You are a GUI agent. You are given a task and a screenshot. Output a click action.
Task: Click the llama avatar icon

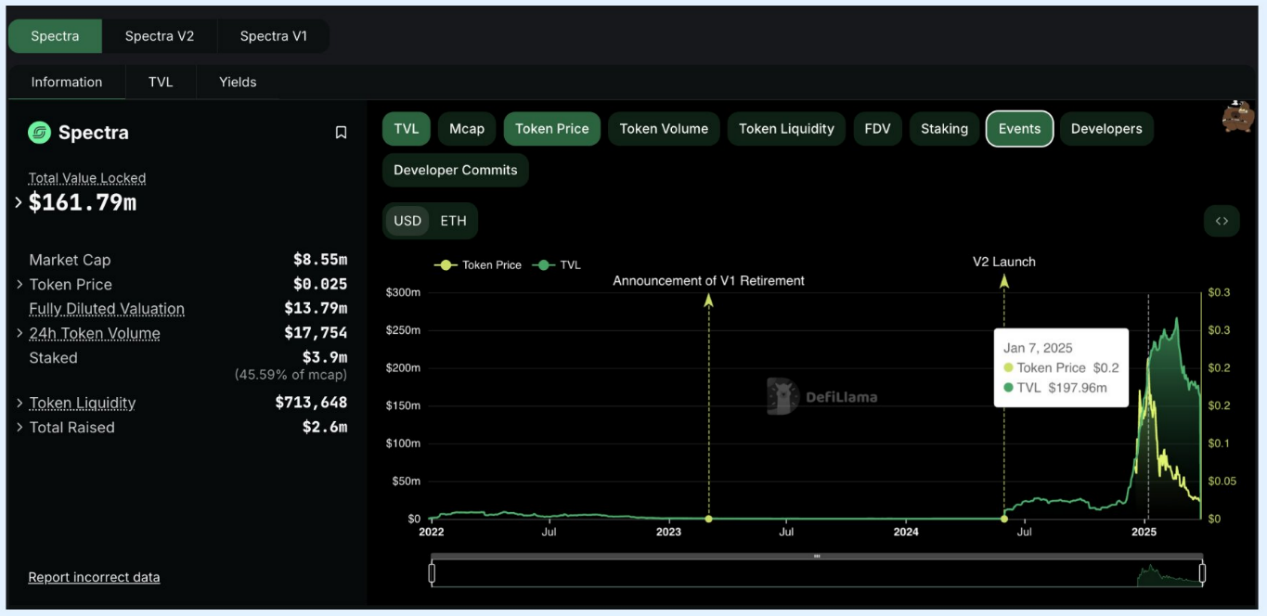pyautogui.click(x=1237, y=117)
